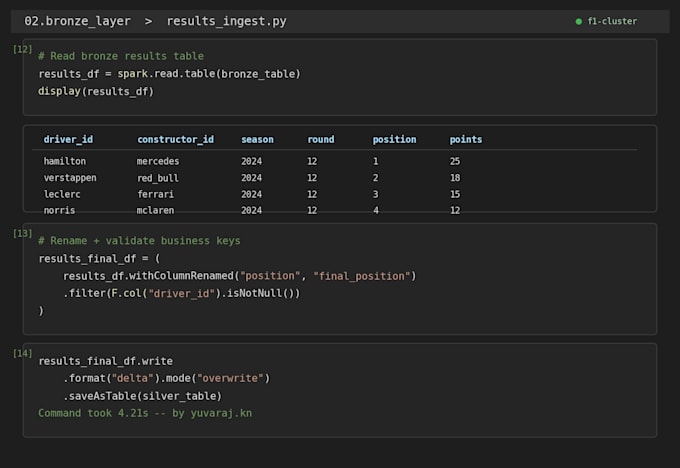680x468 pixels.
Task: Select the points value 15
Action: (x=455, y=194)
